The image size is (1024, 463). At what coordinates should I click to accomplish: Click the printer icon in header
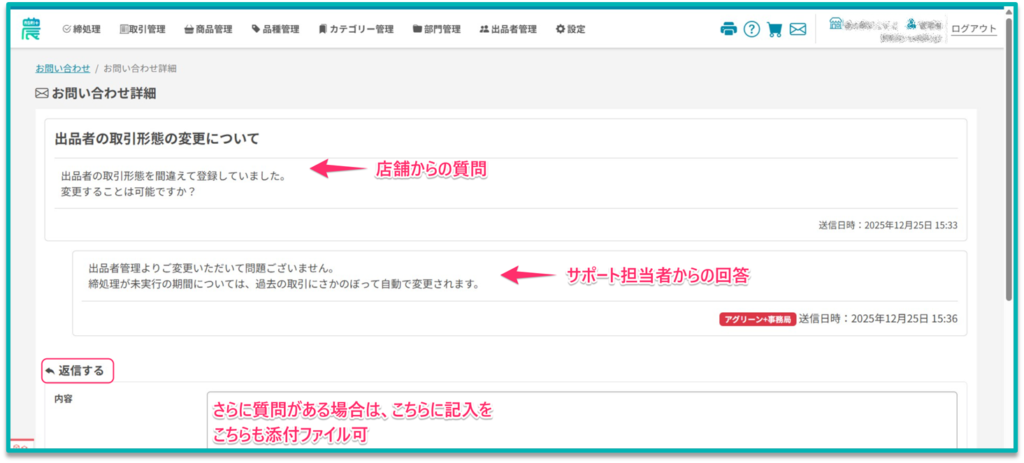tap(728, 29)
